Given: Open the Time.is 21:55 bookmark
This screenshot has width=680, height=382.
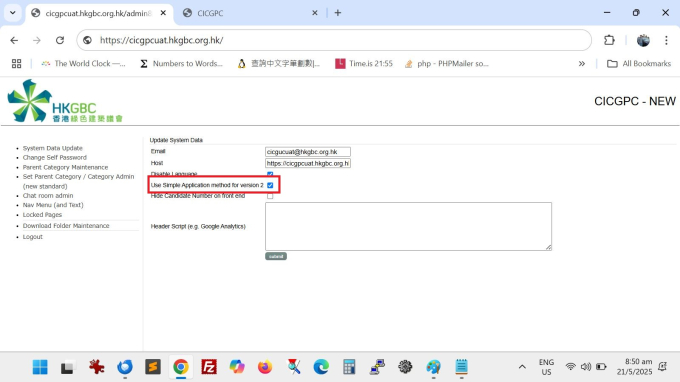Looking at the screenshot, I should (364, 64).
